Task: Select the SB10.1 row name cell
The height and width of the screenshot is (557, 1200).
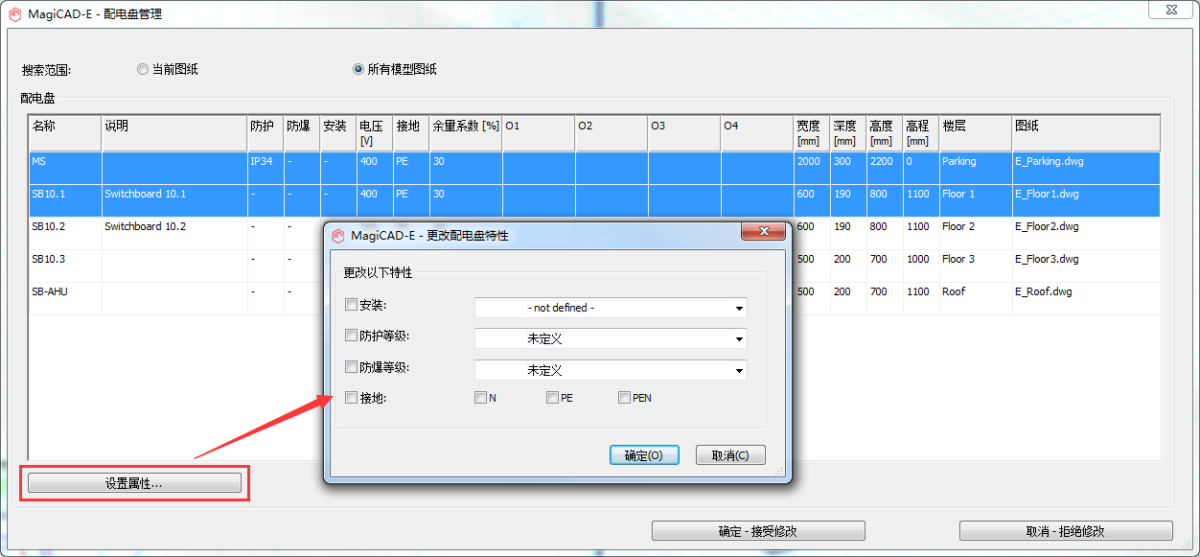Action: [x=65, y=200]
